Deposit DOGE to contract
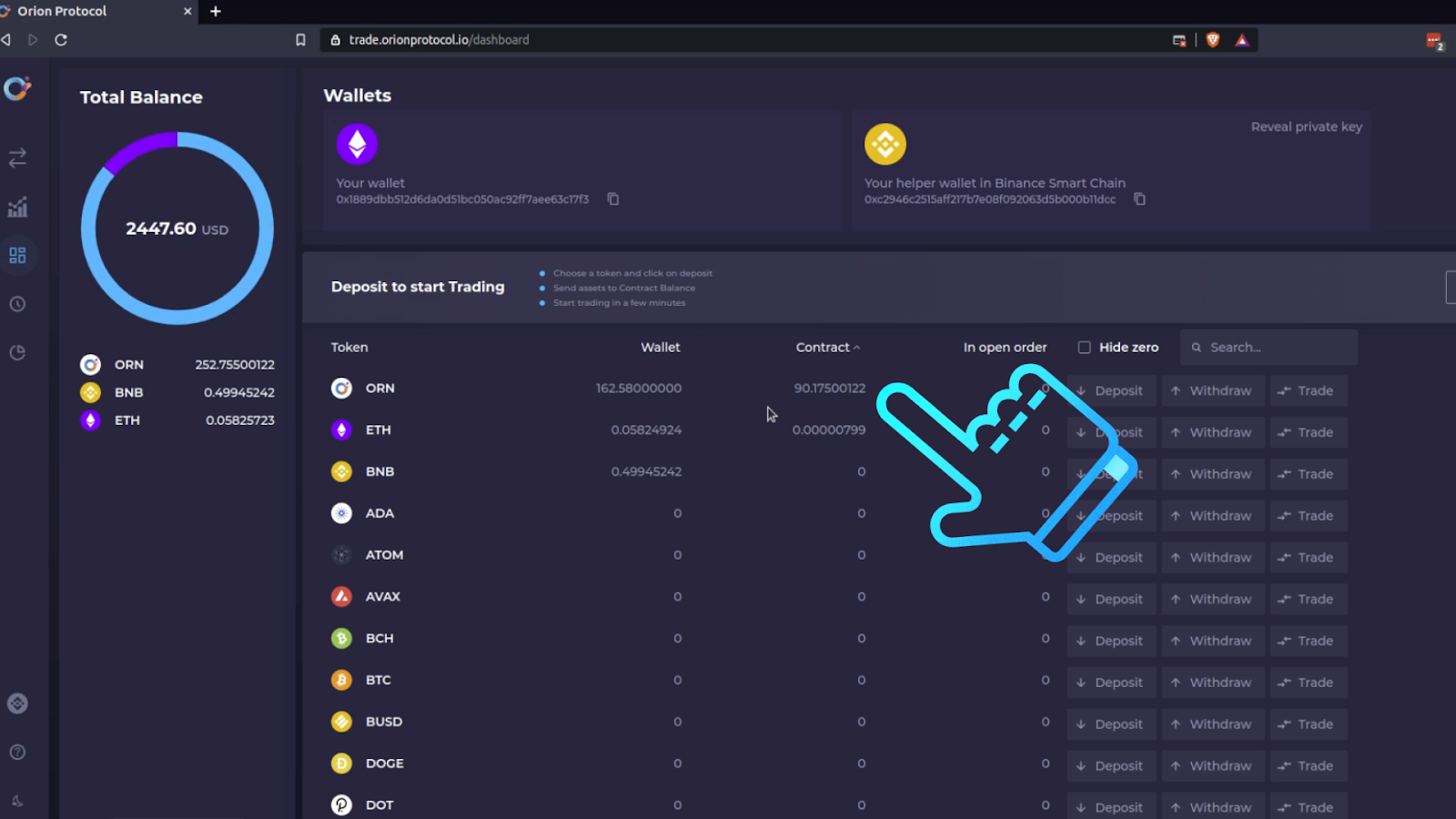Screen dimensions: 1456x819 coord(1111,766)
